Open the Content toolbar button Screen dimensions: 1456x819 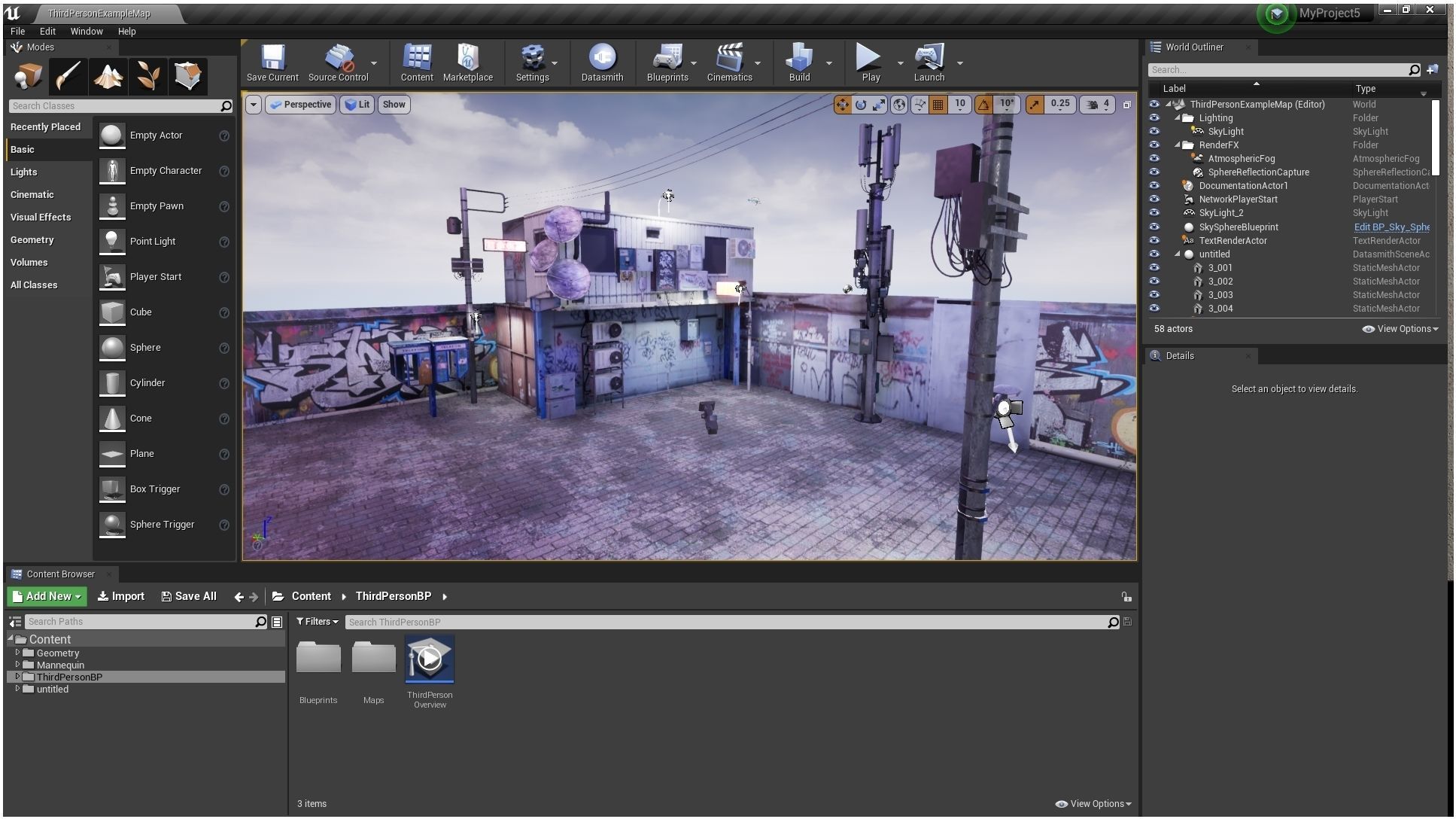pos(417,62)
